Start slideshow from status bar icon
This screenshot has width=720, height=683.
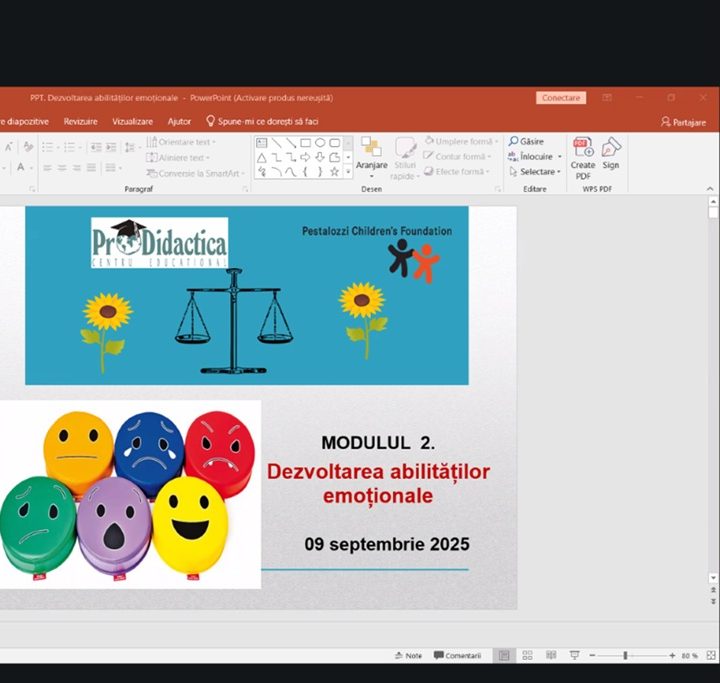click(x=573, y=655)
